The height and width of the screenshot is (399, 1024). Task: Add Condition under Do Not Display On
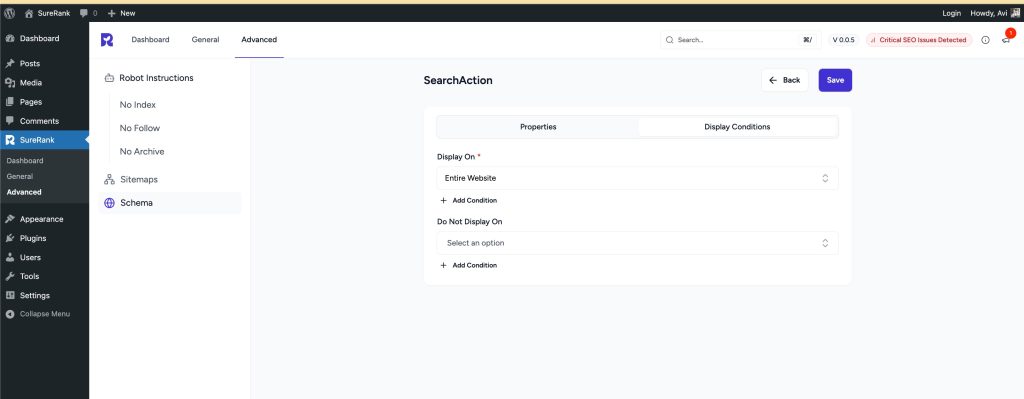point(469,265)
